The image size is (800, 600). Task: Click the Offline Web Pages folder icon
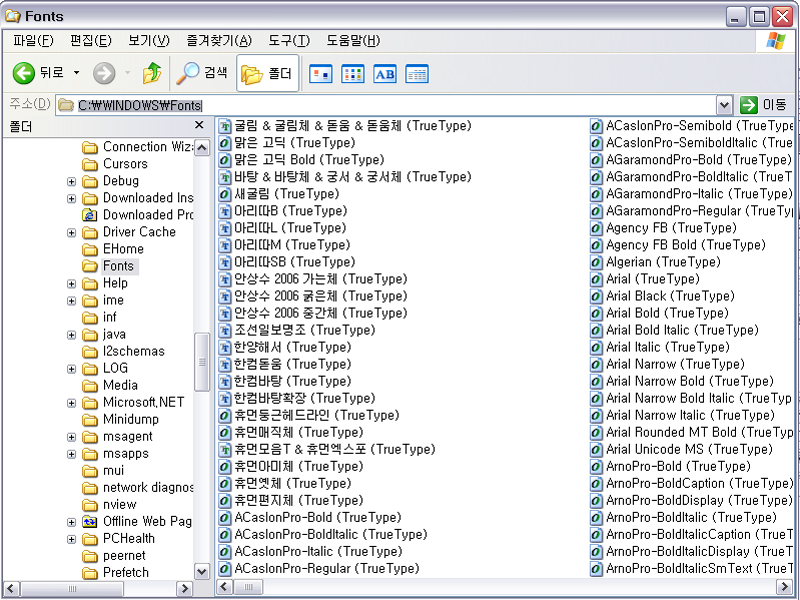pyautogui.click(x=90, y=522)
